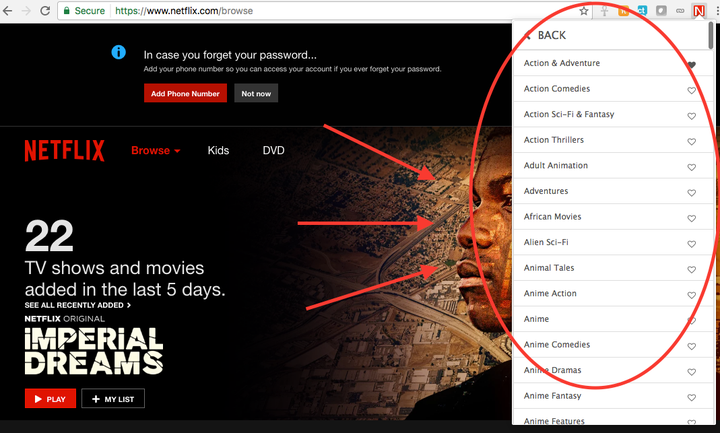The width and height of the screenshot is (720, 433).
Task: Favorite Action Comedies using its heart
Action: (691, 90)
